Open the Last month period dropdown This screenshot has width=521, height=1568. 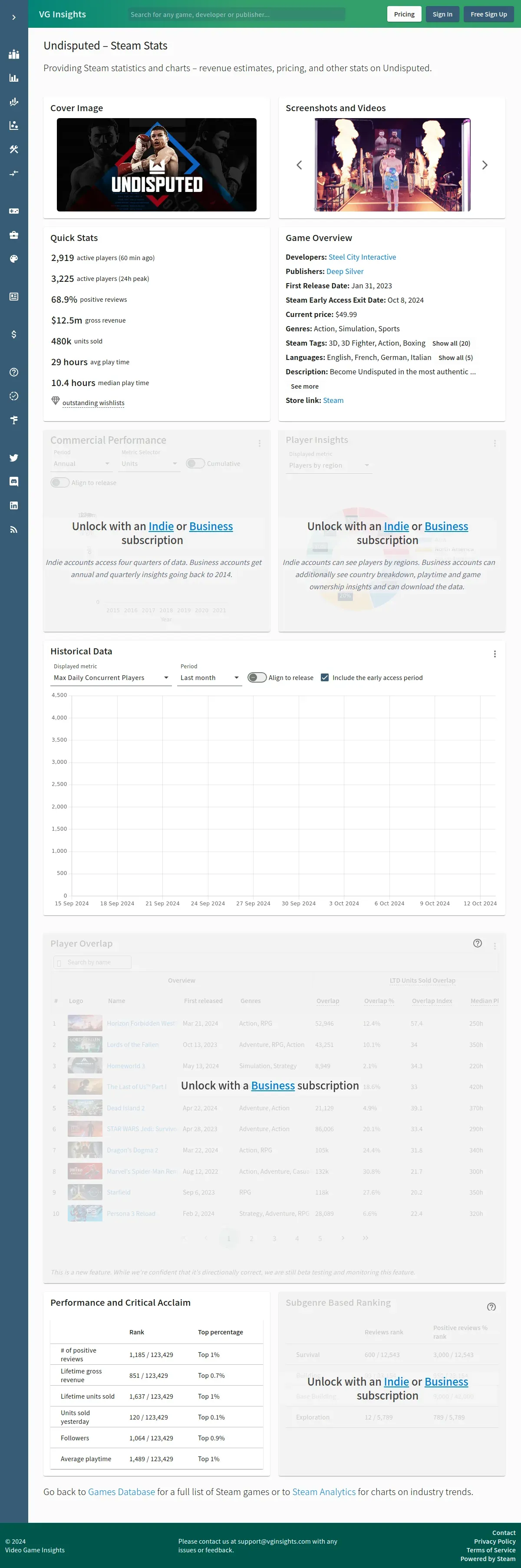(209, 677)
